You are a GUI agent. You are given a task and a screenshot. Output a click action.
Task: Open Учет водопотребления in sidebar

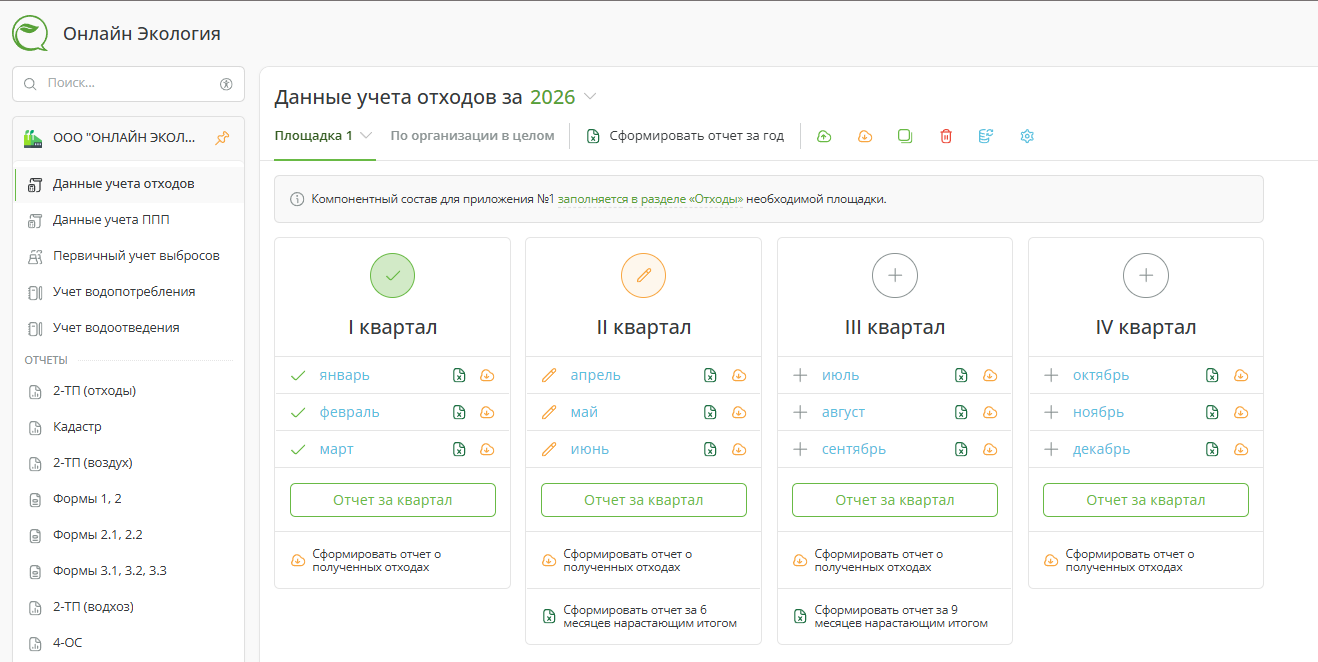[x=128, y=292]
